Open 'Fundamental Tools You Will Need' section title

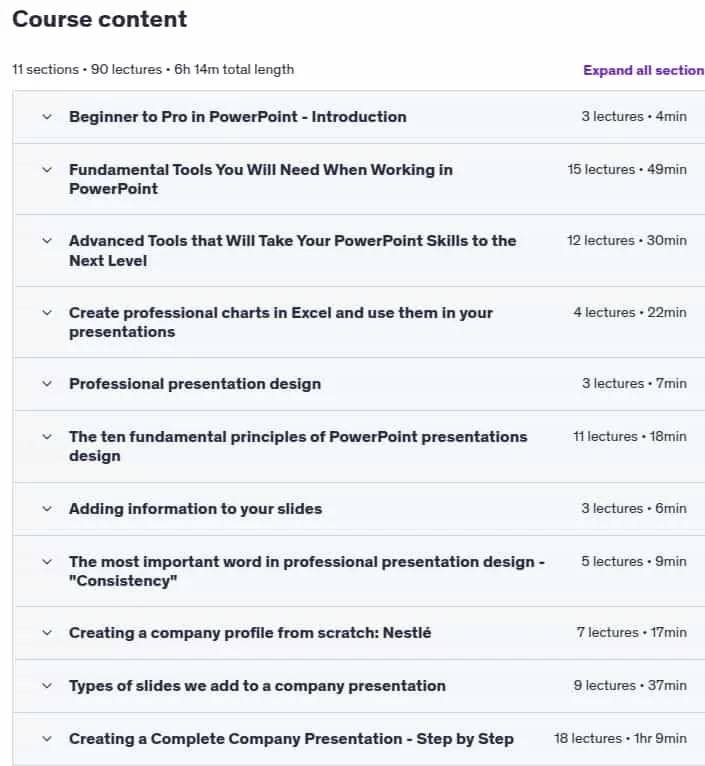(261, 179)
